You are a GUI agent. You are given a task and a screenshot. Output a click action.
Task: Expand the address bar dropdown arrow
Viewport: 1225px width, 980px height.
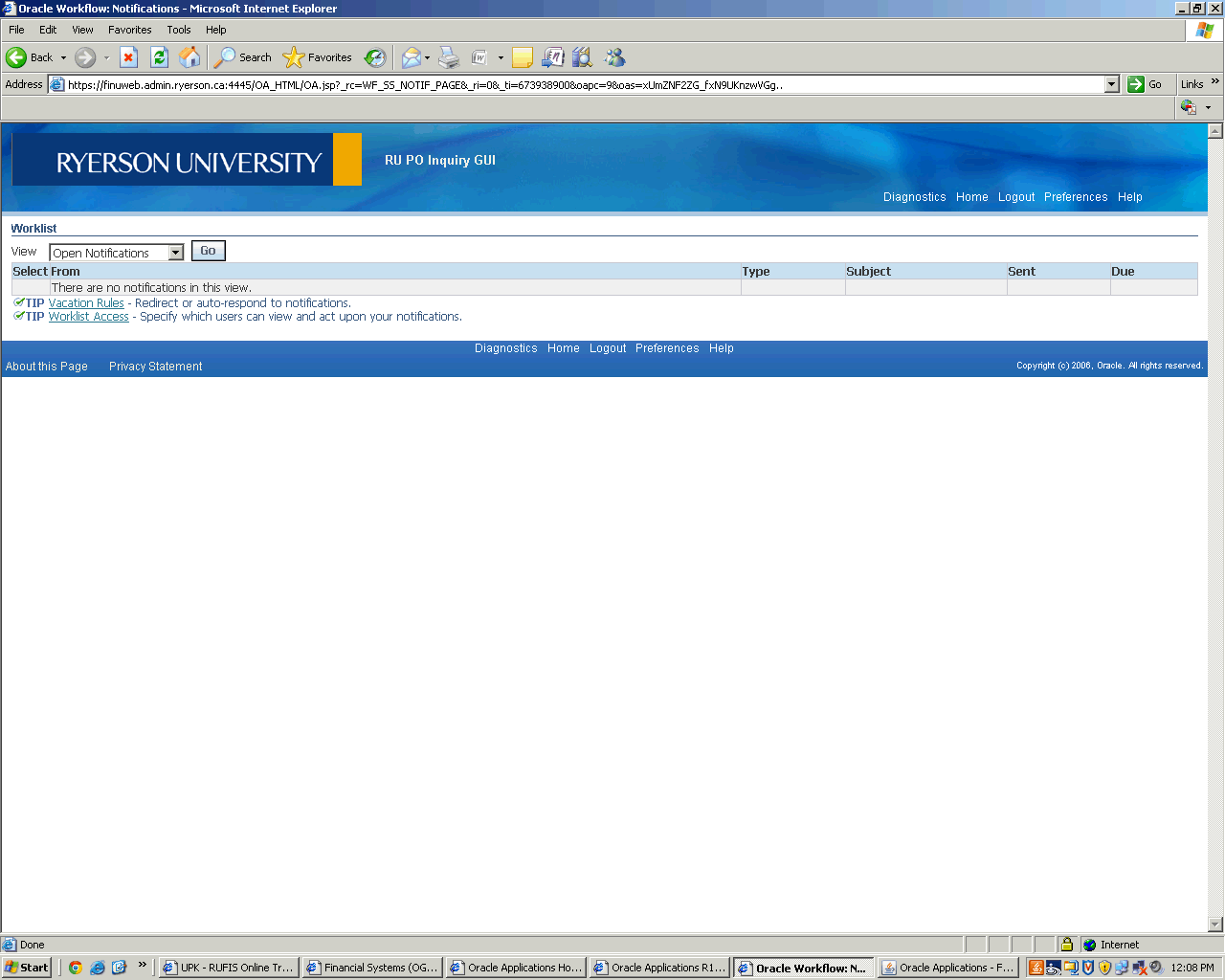click(1111, 84)
